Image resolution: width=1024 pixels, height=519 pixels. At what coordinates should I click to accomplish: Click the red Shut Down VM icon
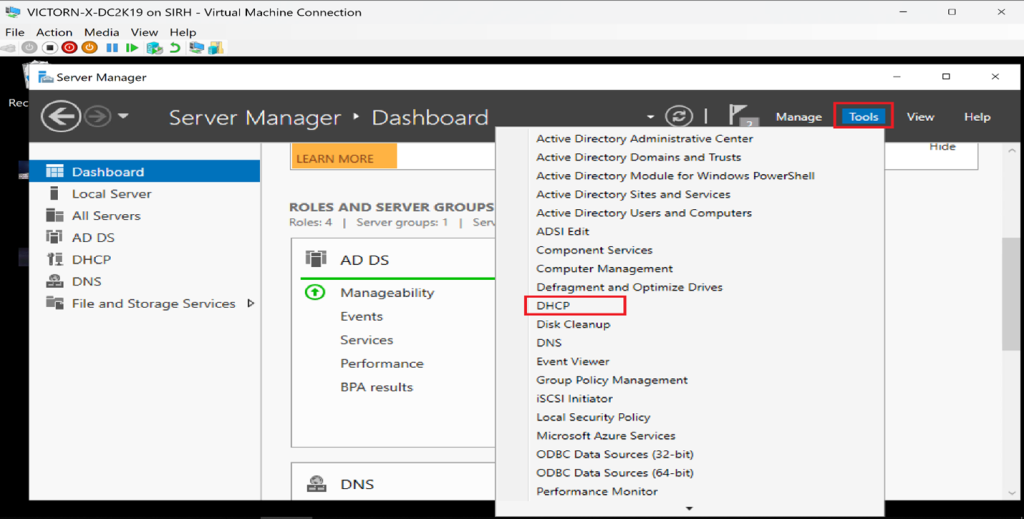[x=69, y=47]
